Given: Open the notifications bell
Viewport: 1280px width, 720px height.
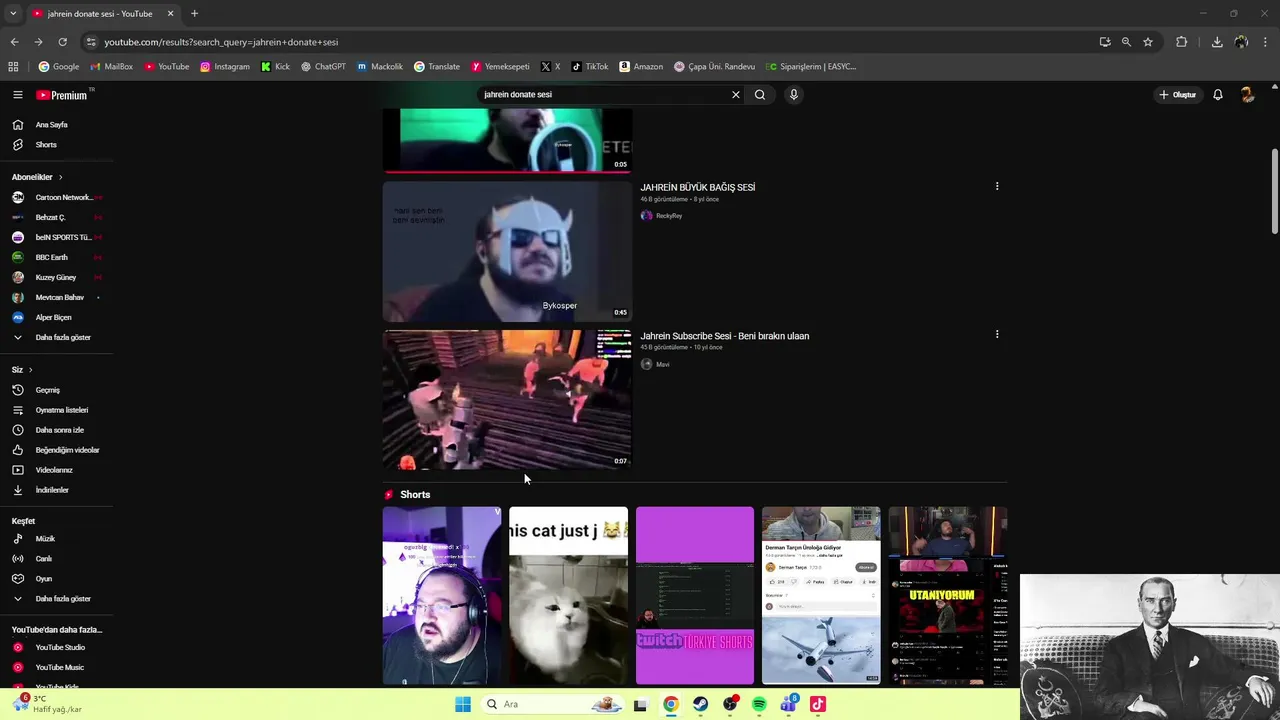Looking at the screenshot, I should (x=1218, y=95).
